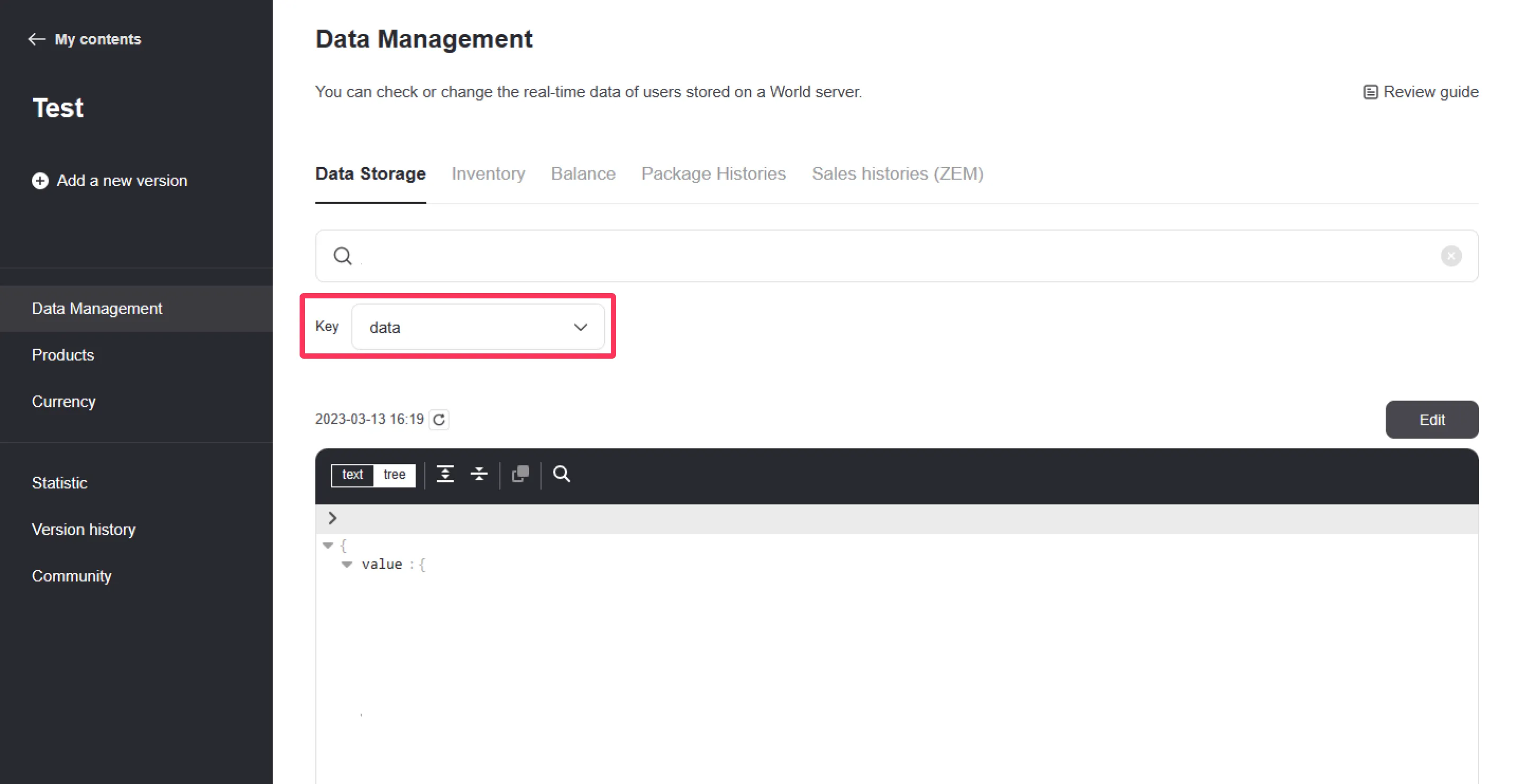
Task: Open Data Management in sidebar
Action: pos(136,308)
